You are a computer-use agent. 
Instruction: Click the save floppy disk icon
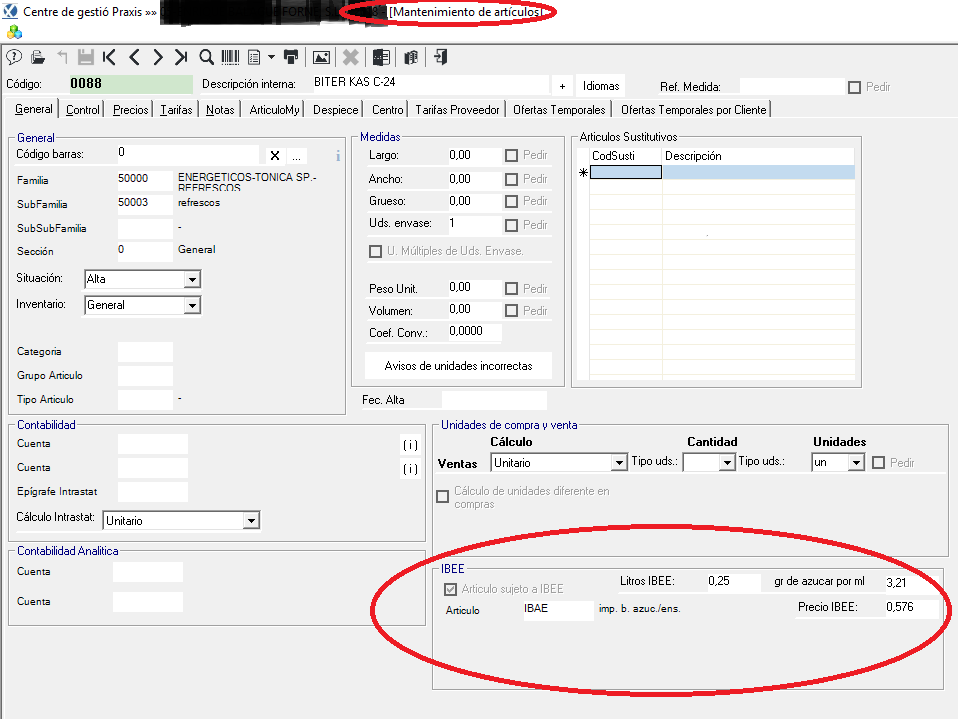(x=86, y=57)
